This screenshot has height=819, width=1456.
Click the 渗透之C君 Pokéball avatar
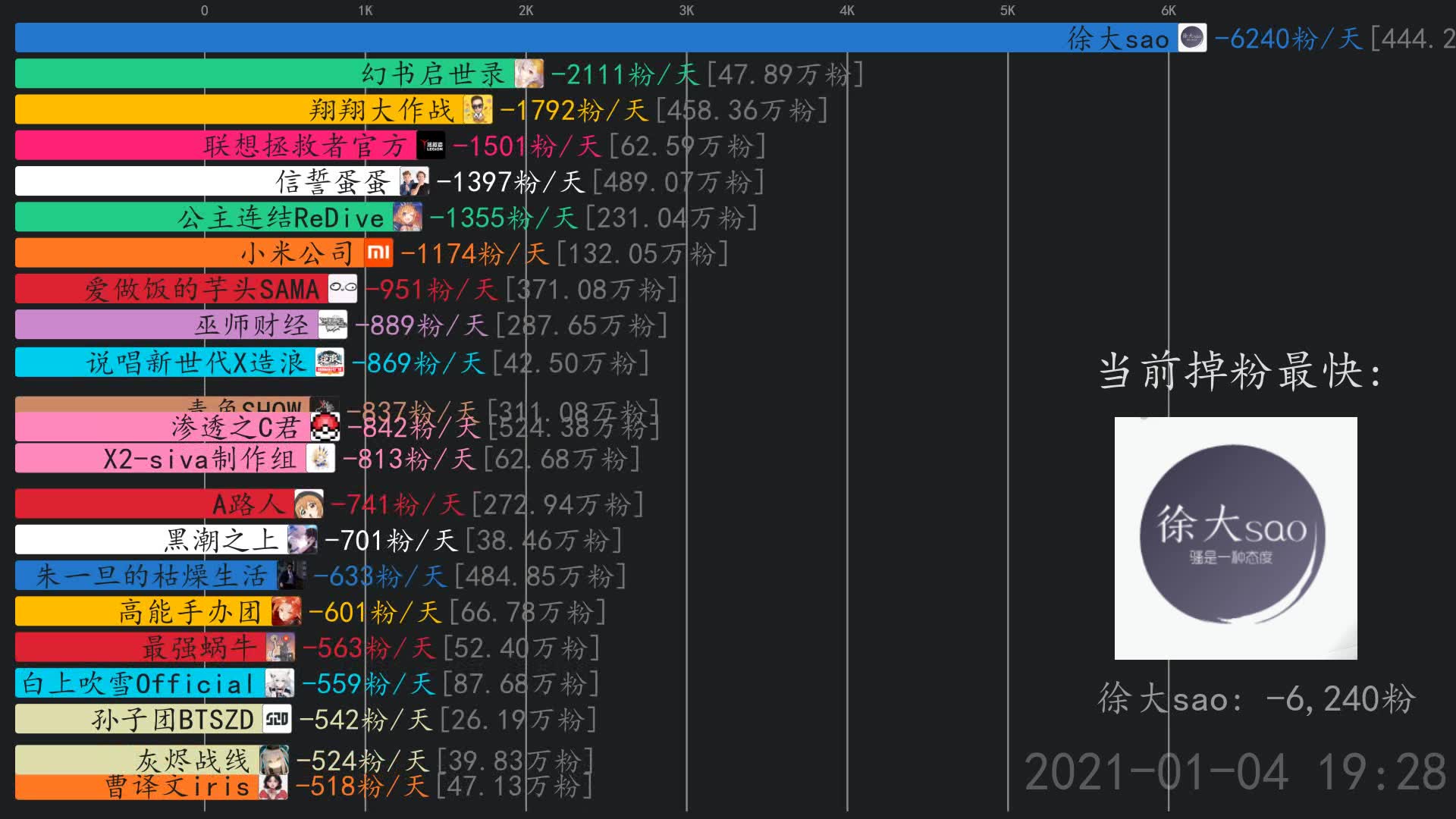point(325,427)
